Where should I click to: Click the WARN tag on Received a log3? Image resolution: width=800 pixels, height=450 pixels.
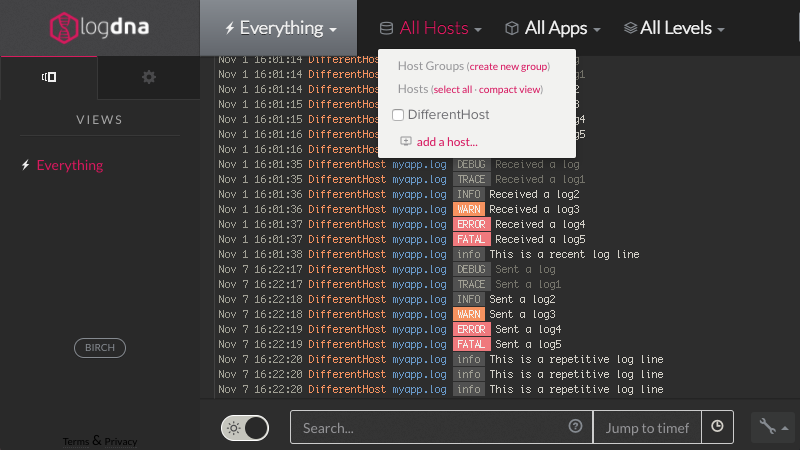[x=468, y=209]
